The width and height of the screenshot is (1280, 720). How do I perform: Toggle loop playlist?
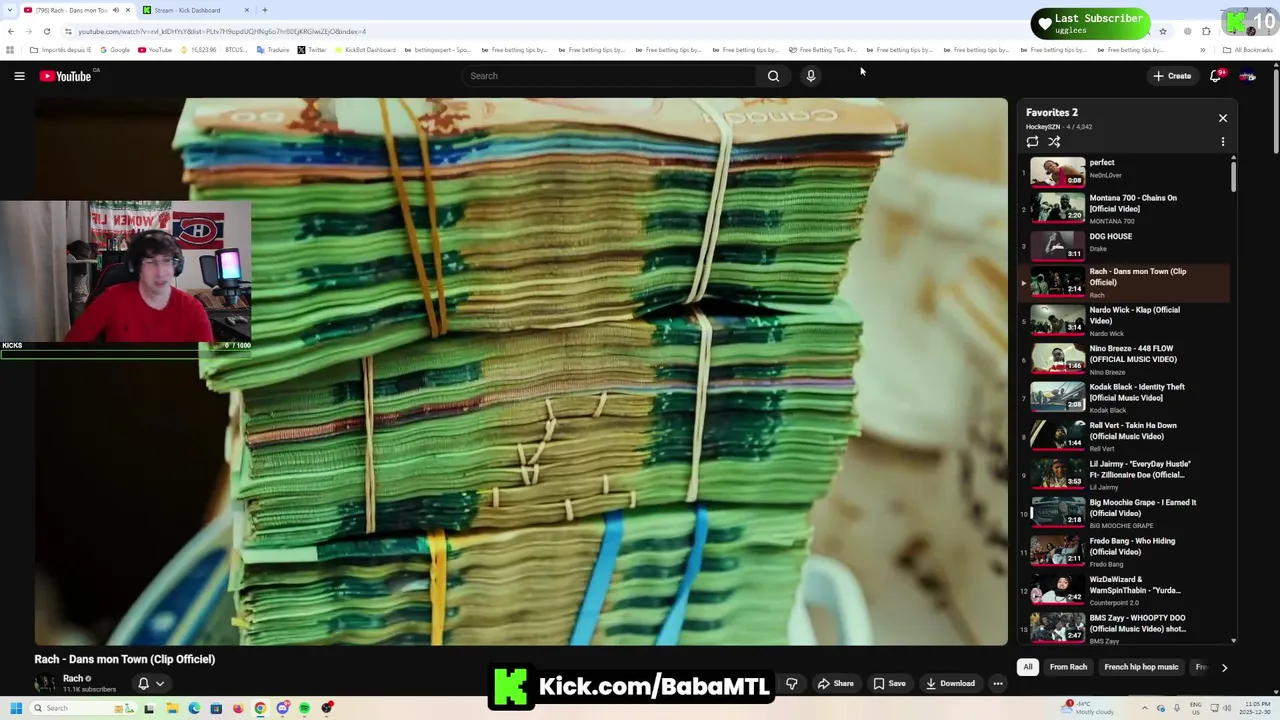click(x=1033, y=142)
